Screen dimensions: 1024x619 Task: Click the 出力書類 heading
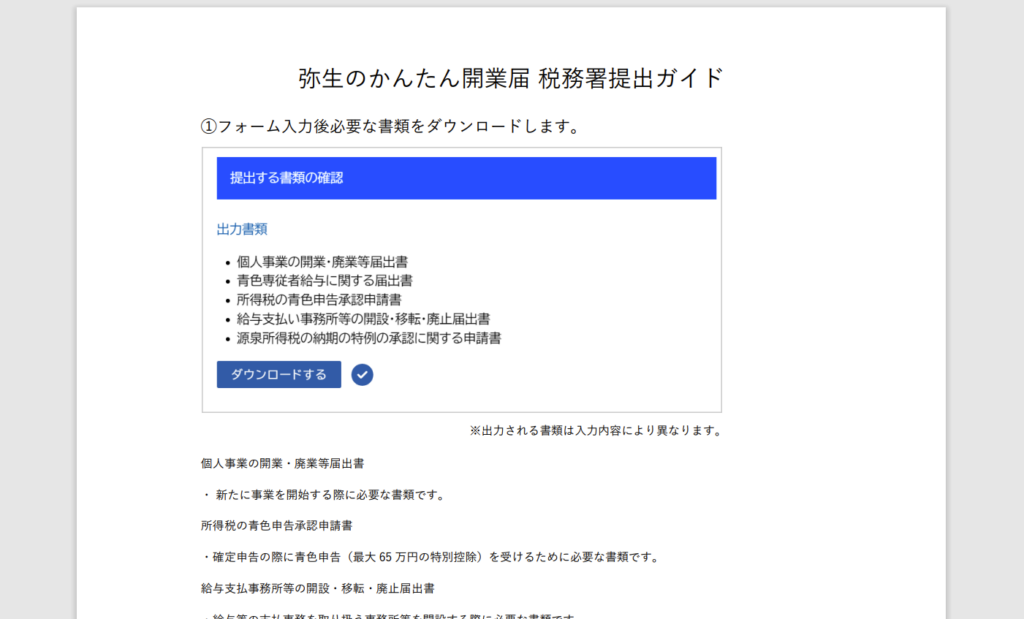pyautogui.click(x=242, y=229)
